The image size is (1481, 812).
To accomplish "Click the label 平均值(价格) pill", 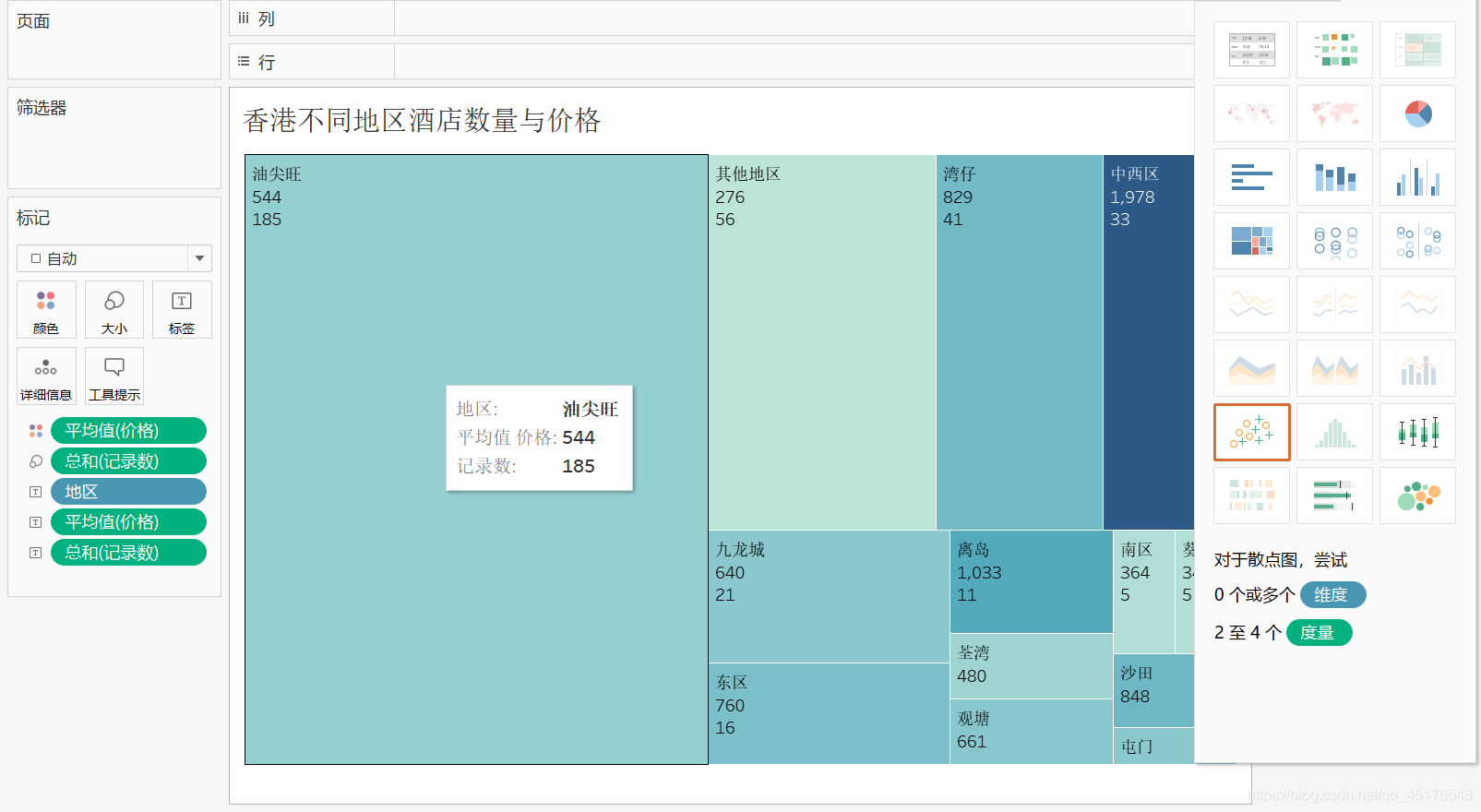I will pyautogui.click(x=128, y=522).
